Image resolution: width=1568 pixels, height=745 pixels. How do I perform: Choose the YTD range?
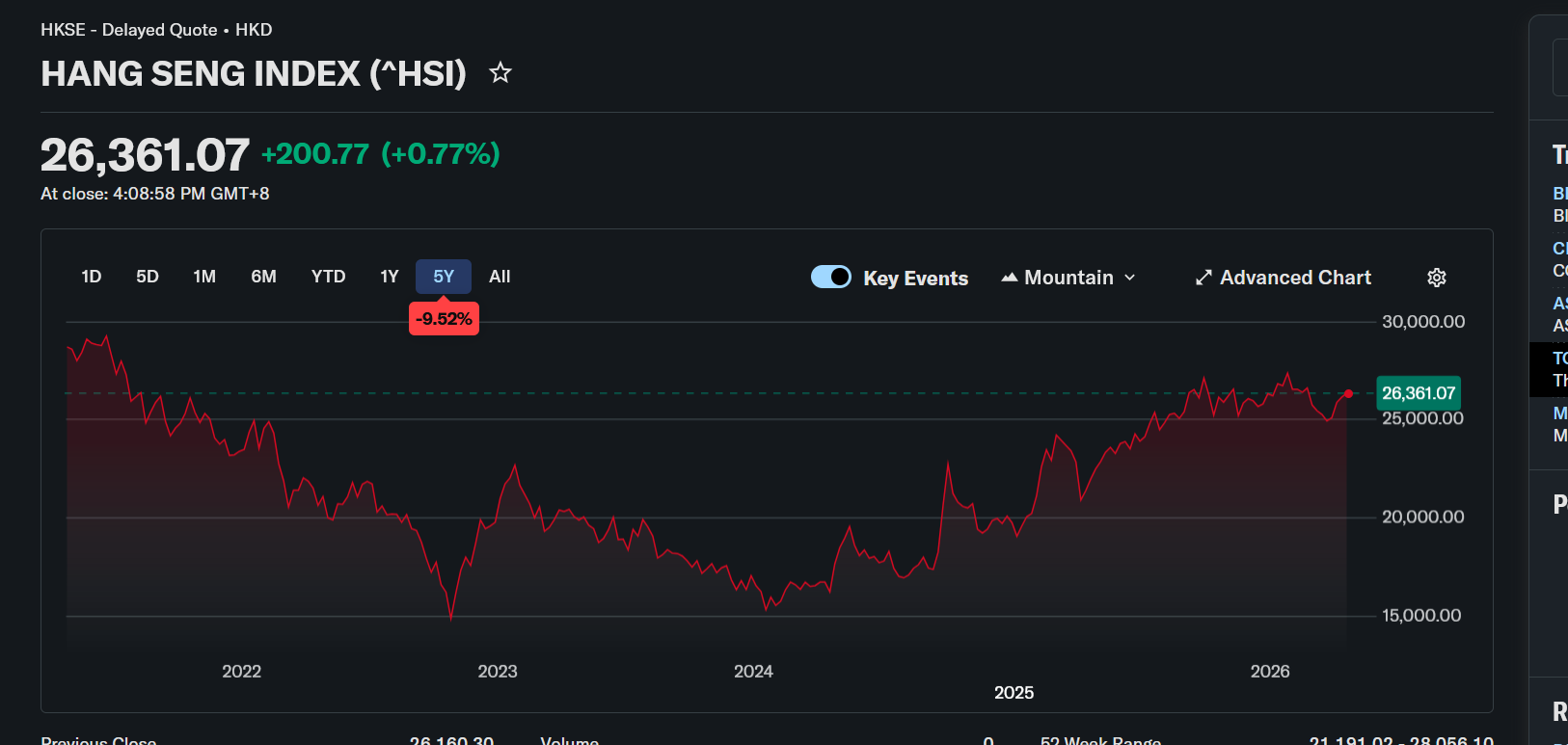point(329,277)
